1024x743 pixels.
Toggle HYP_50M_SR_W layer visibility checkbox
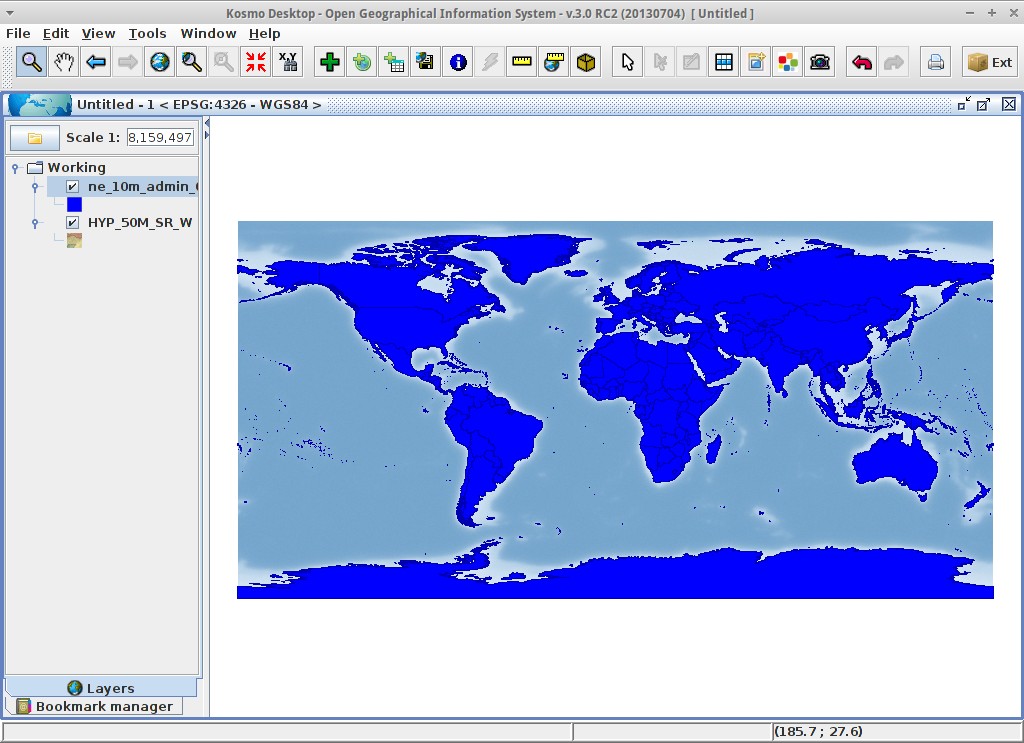coord(72,223)
